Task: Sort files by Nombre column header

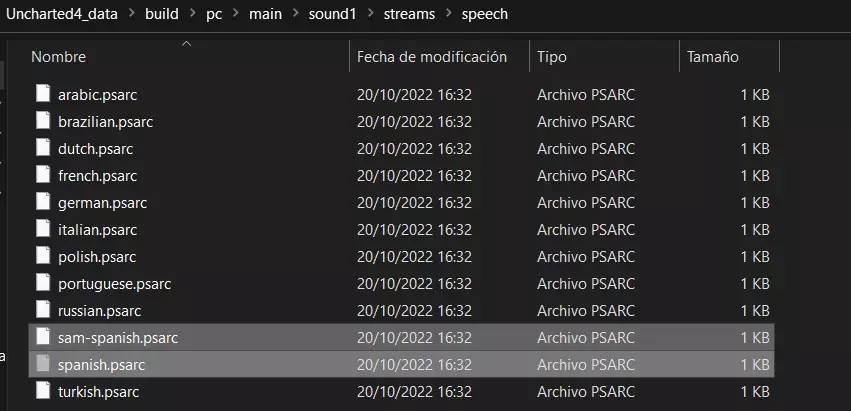Action: pos(59,57)
